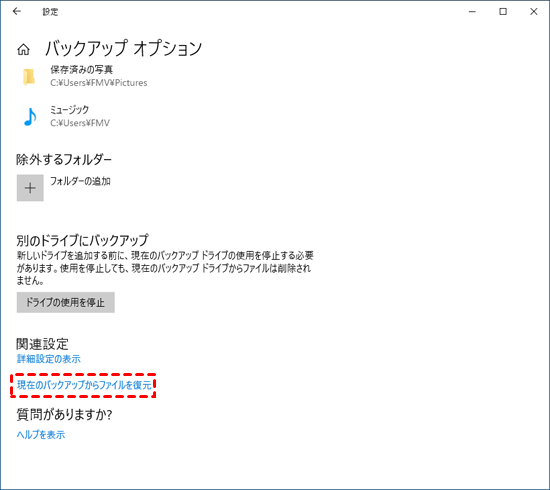Image resolution: width=550 pixels, height=490 pixels.
Task: Click the フォルダーの追加 label
Action: 80,181
